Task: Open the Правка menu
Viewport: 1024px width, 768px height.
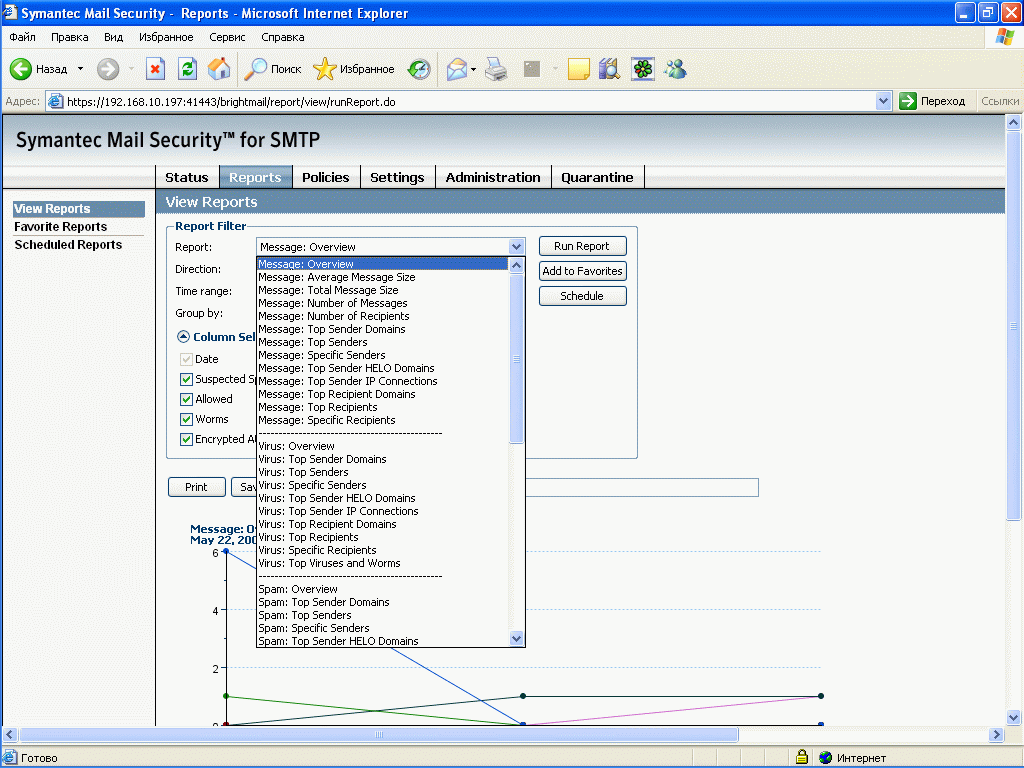Action: 69,37
